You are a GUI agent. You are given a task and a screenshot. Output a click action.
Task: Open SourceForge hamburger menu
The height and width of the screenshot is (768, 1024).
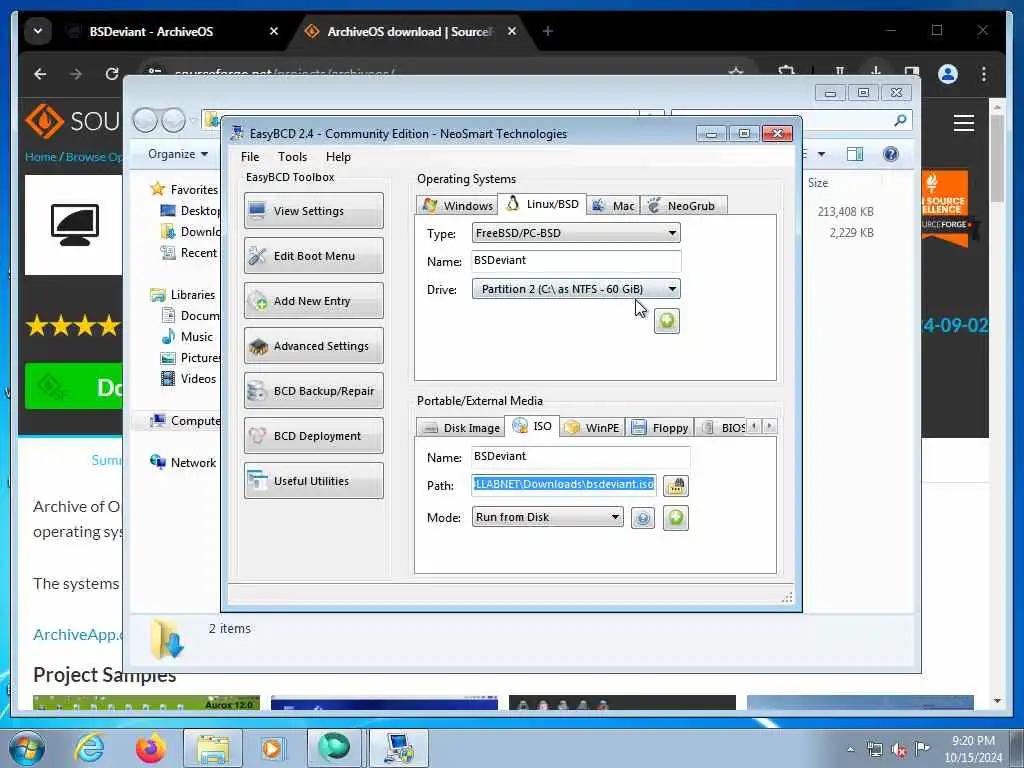(x=964, y=123)
